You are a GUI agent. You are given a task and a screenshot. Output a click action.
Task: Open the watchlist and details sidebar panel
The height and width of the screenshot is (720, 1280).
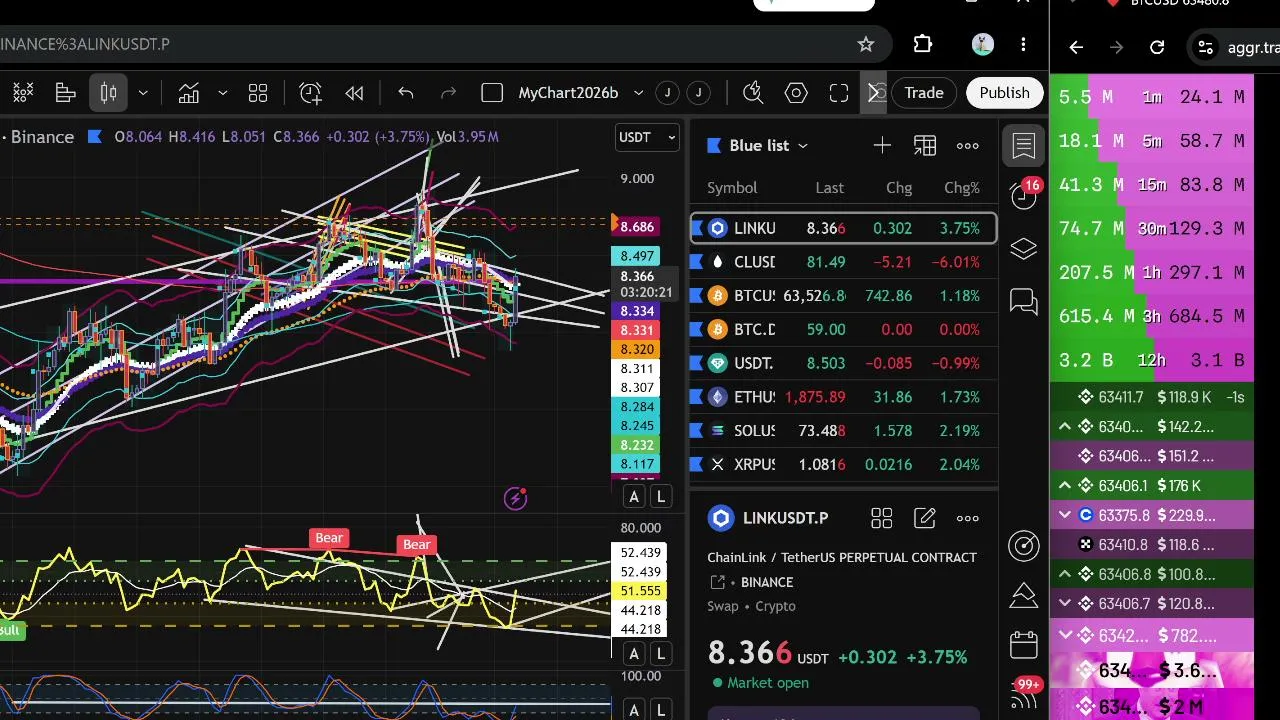(1024, 146)
